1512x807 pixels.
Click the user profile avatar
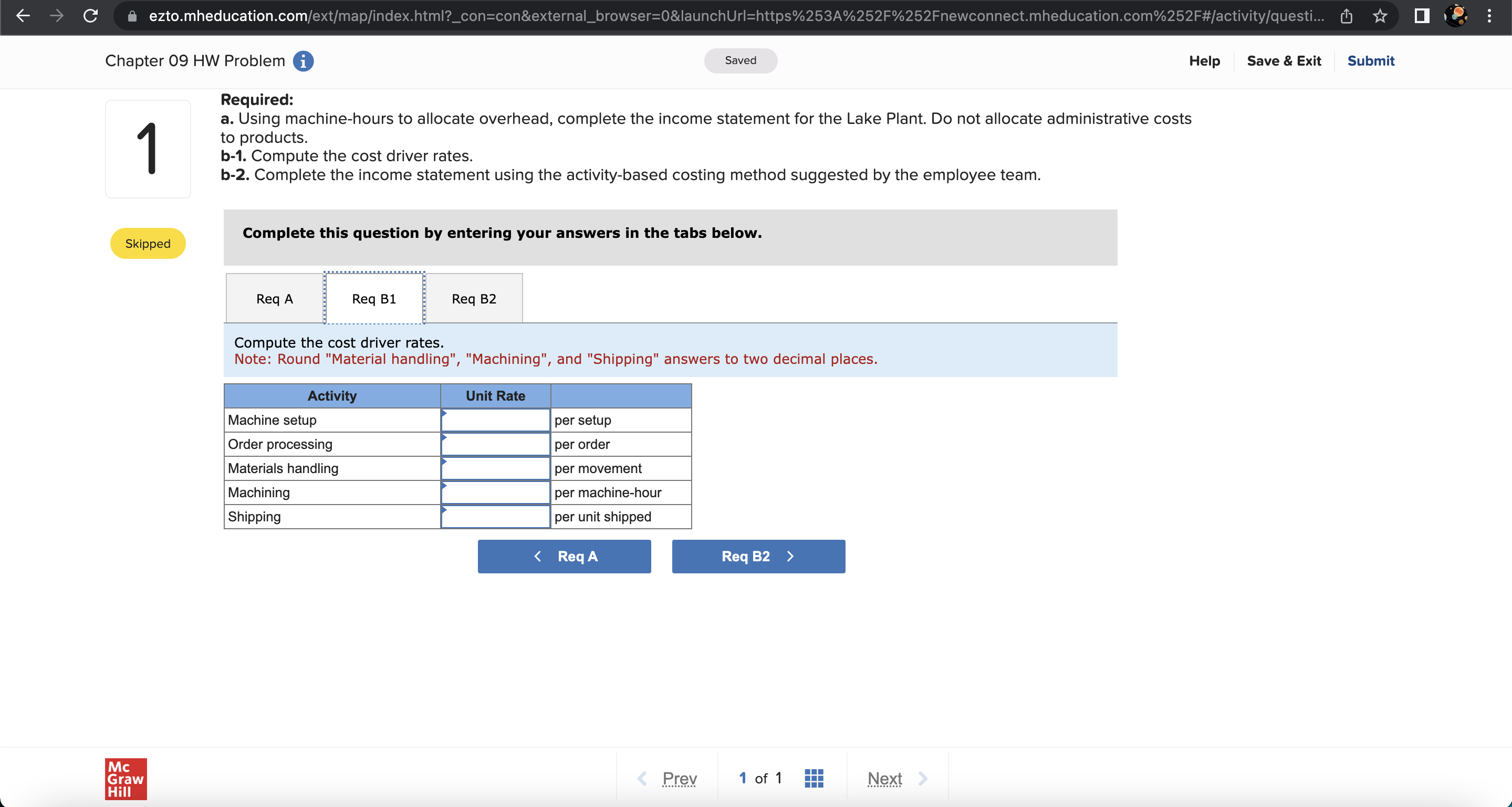(x=1456, y=16)
